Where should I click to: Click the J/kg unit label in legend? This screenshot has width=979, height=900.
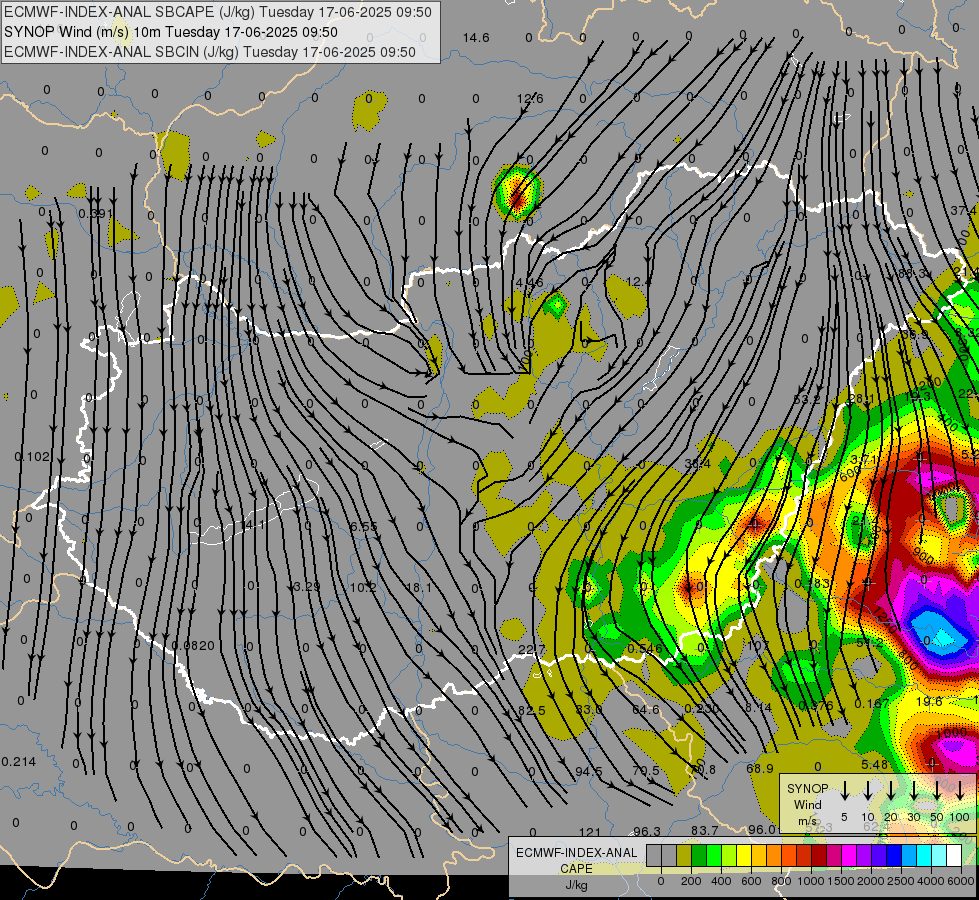[576, 885]
